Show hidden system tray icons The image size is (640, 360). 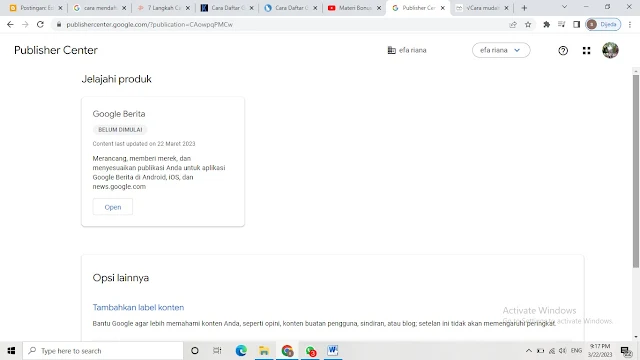(529, 351)
